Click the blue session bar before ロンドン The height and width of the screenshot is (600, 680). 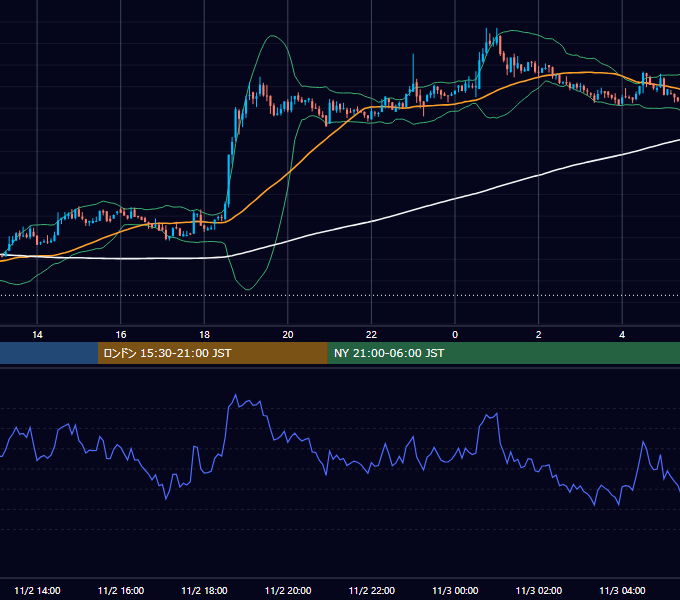tap(49, 353)
